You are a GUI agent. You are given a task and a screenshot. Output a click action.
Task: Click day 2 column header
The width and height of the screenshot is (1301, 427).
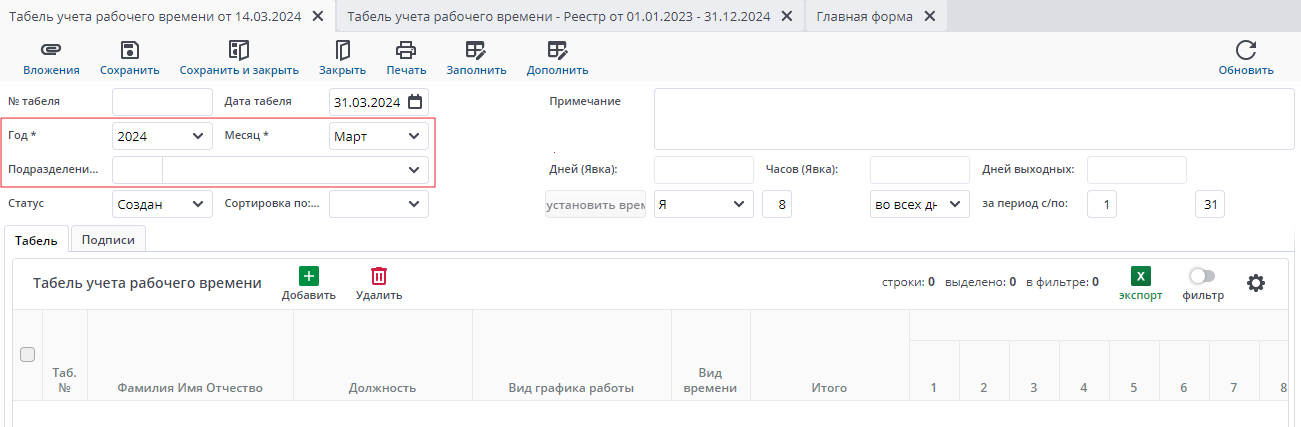[x=984, y=371]
